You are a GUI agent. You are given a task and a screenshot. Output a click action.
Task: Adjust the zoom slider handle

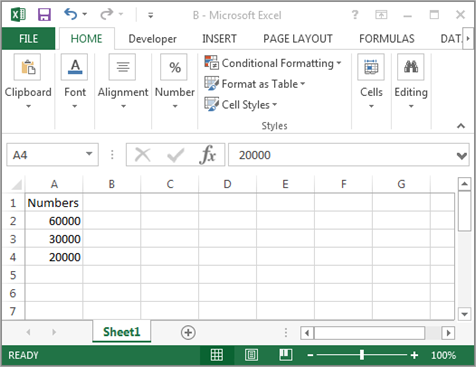pos(362,355)
